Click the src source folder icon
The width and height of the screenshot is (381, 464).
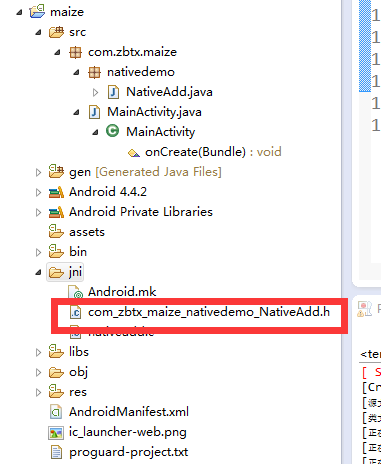click(x=56, y=32)
